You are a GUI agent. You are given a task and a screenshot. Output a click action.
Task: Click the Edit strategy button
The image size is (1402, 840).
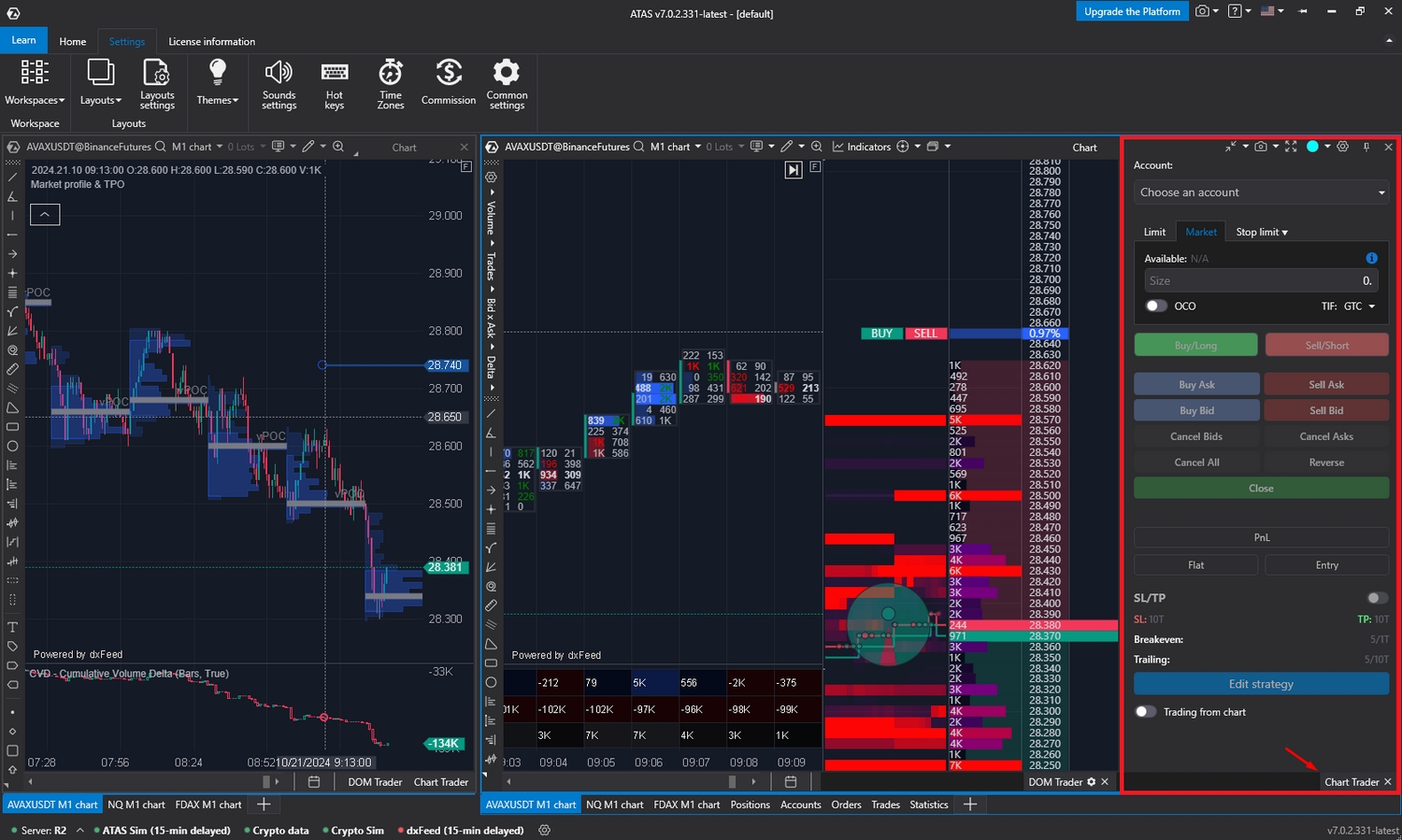click(x=1261, y=684)
